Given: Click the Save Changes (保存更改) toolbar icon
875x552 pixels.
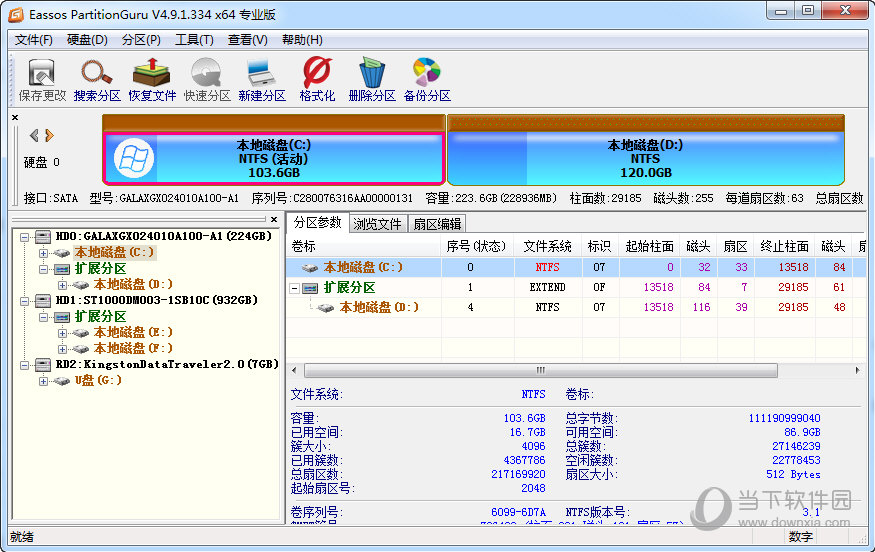Looking at the screenshot, I should [42, 79].
